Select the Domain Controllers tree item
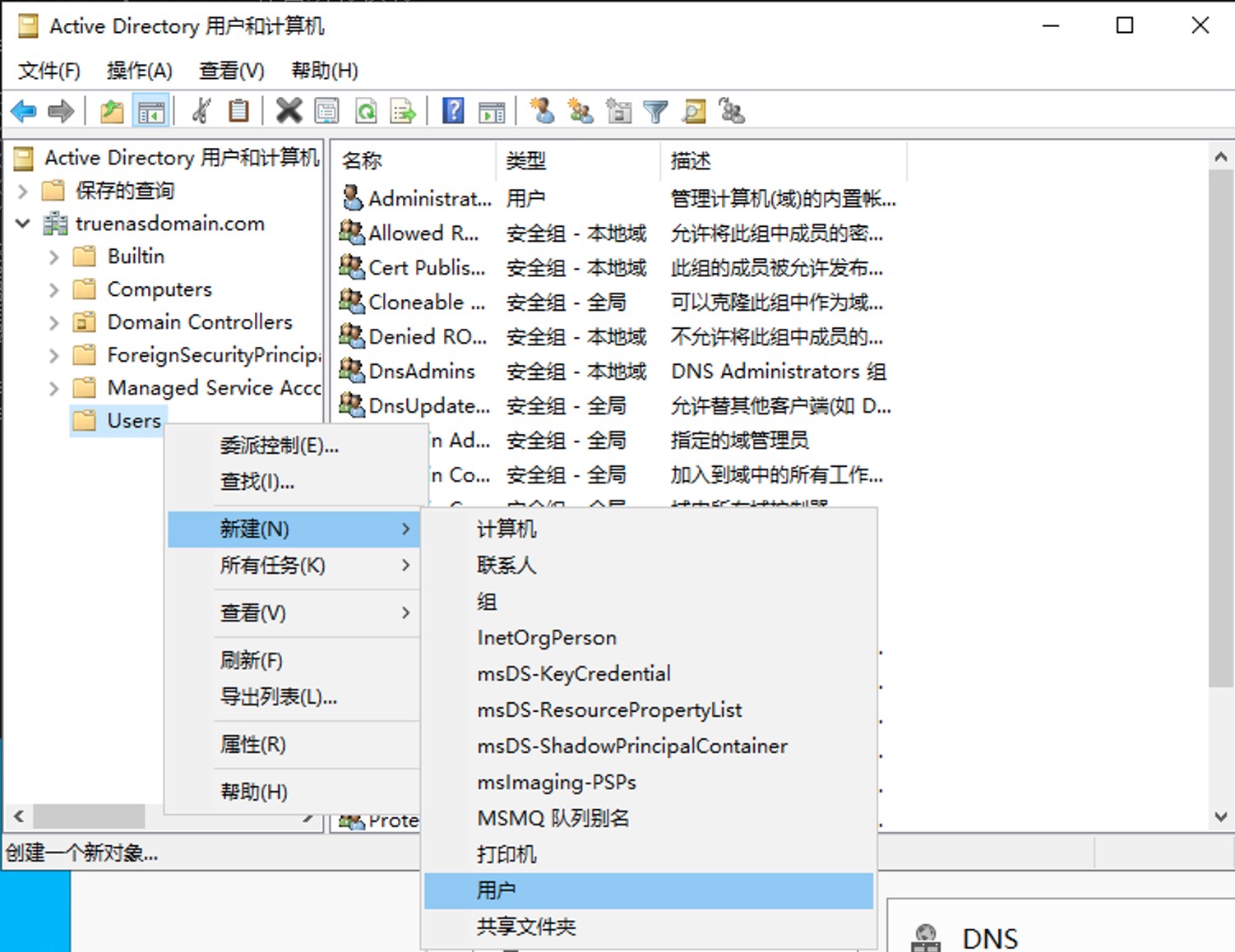Image resolution: width=1235 pixels, height=952 pixels. (200, 322)
